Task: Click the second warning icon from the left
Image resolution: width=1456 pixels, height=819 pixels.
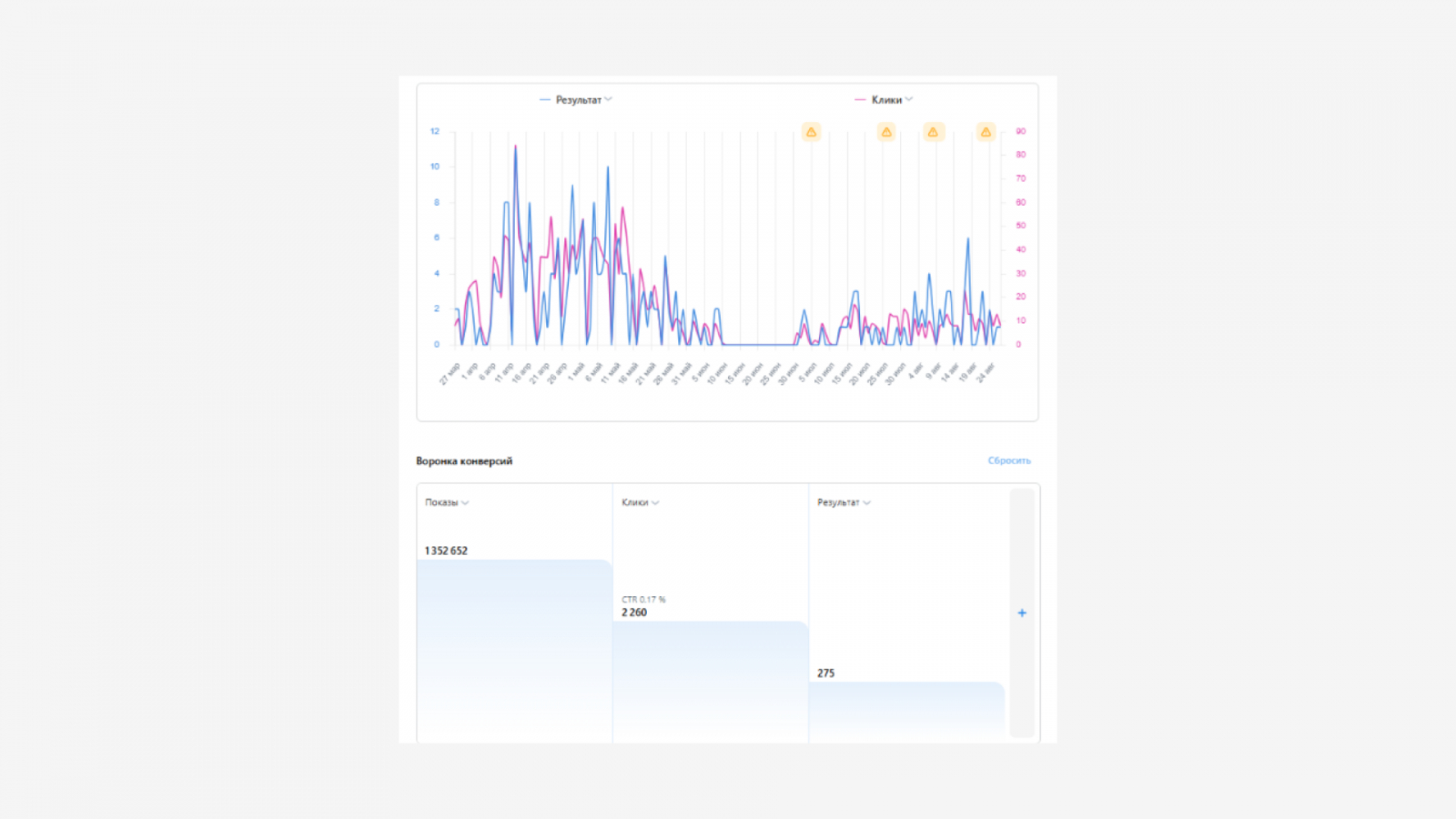Action: [886, 132]
